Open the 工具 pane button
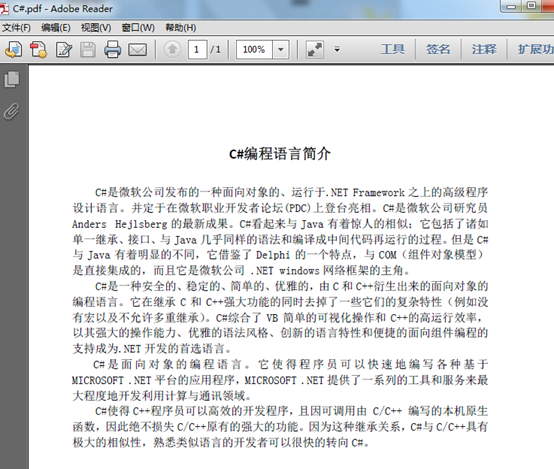Image resolution: width=554 pixels, height=469 pixels. (393, 49)
